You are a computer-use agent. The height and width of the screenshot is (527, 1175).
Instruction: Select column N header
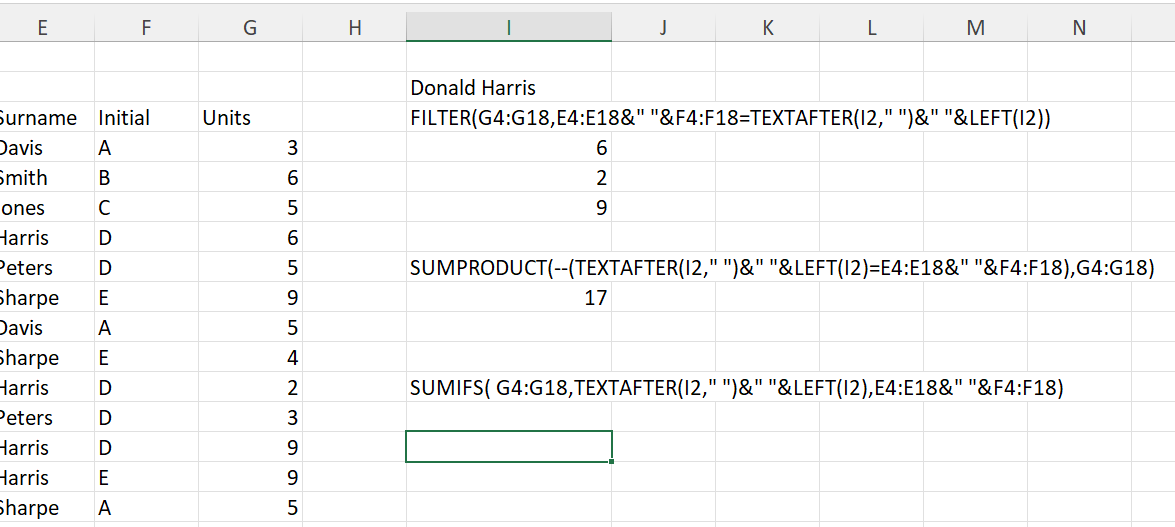tap(1079, 28)
